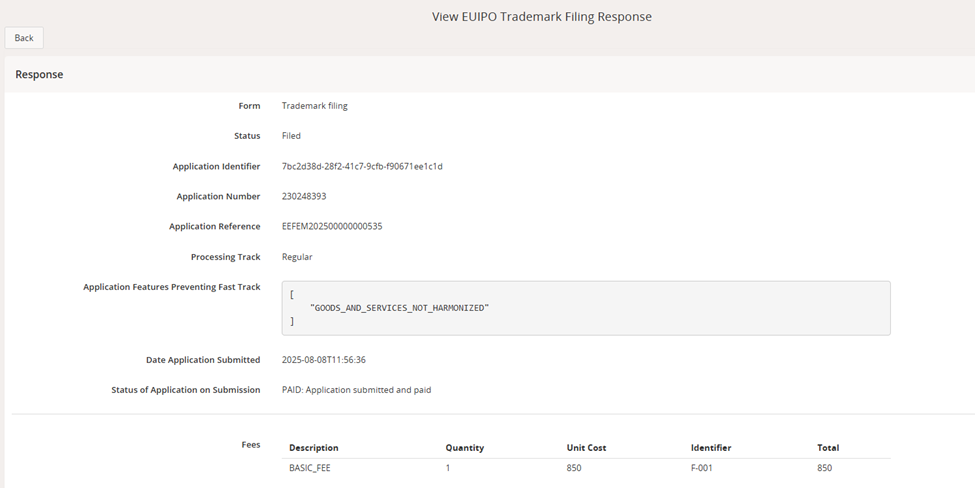Select submission date 2025-08-08T11:56:36
This screenshot has width=975, height=488.
coord(324,360)
